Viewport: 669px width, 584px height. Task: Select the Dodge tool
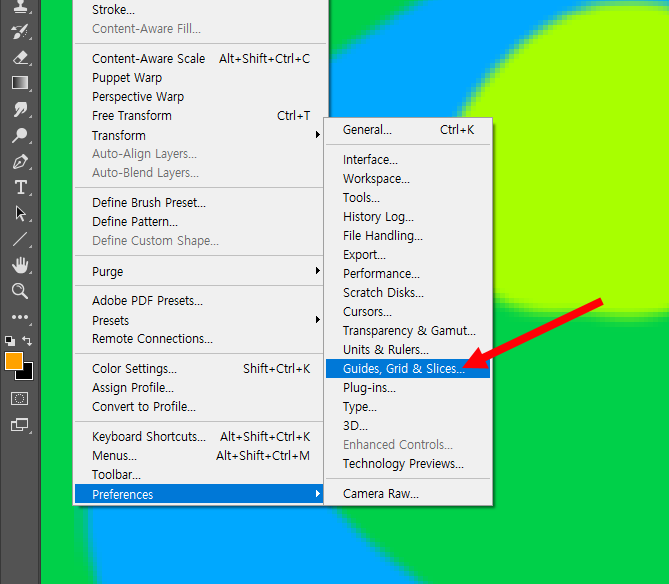(20, 135)
